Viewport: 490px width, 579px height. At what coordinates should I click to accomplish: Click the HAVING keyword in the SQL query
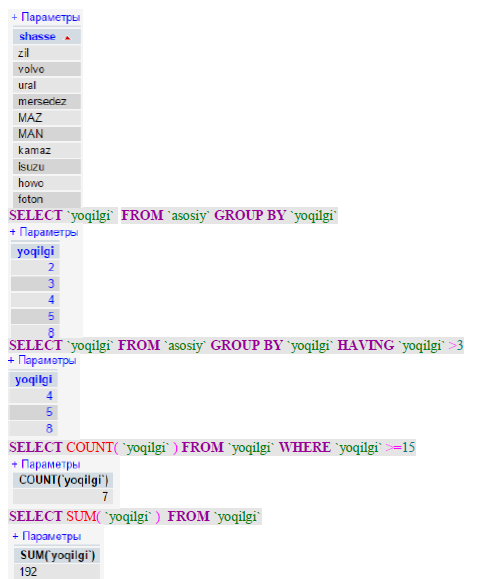pos(366,346)
